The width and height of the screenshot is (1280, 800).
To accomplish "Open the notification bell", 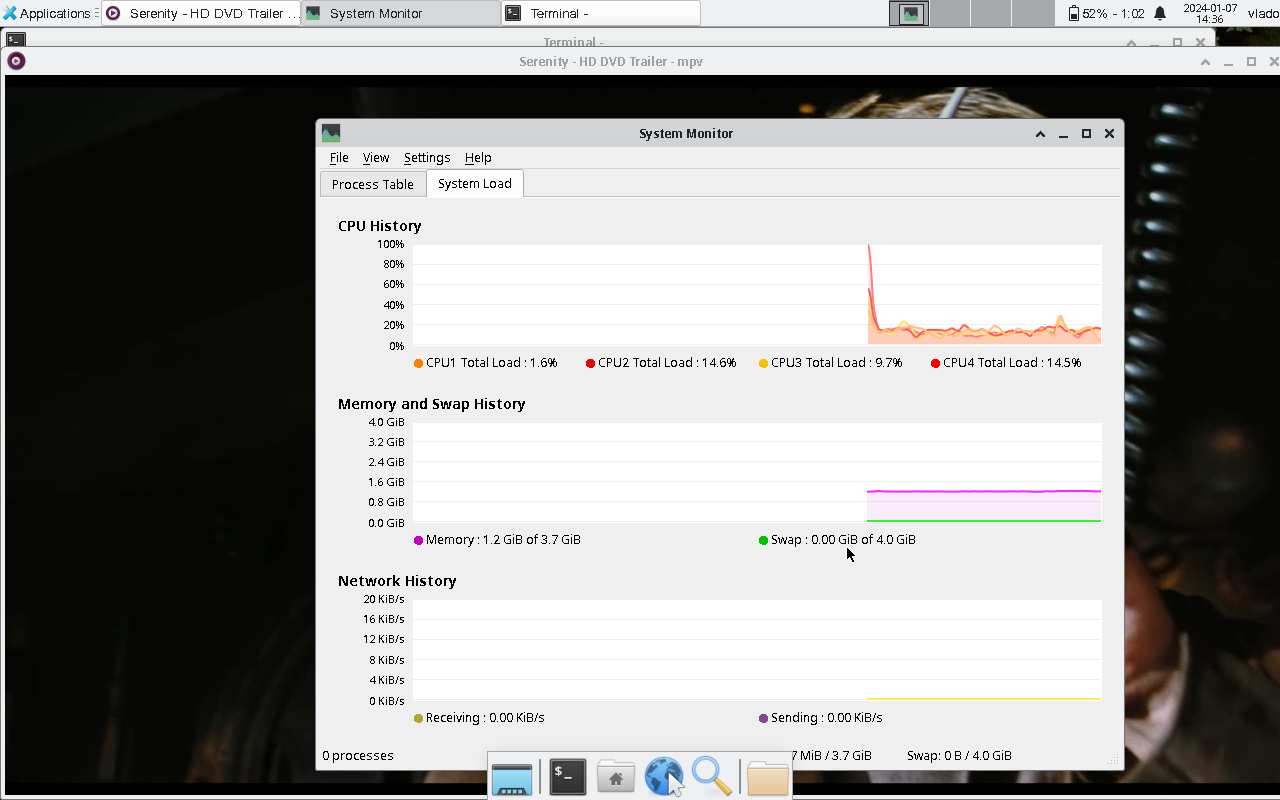I will [x=1160, y=13].
